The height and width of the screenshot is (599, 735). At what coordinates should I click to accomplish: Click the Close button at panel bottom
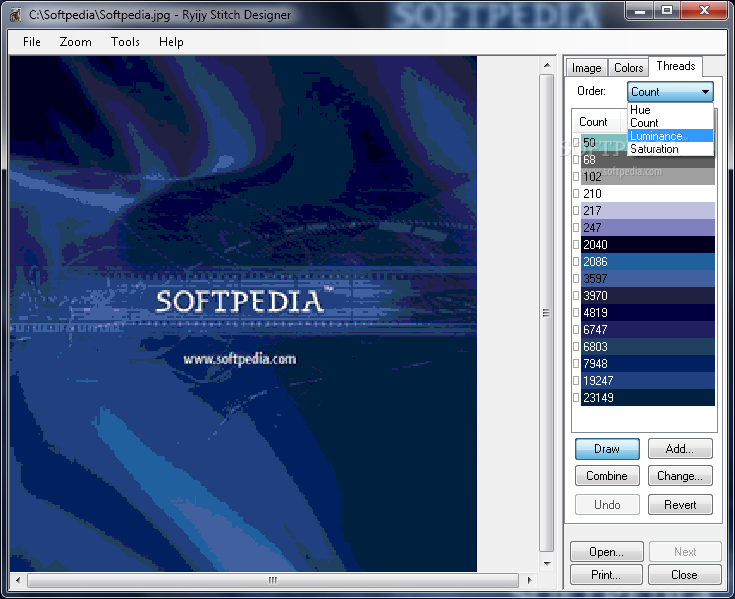(684, 575)
